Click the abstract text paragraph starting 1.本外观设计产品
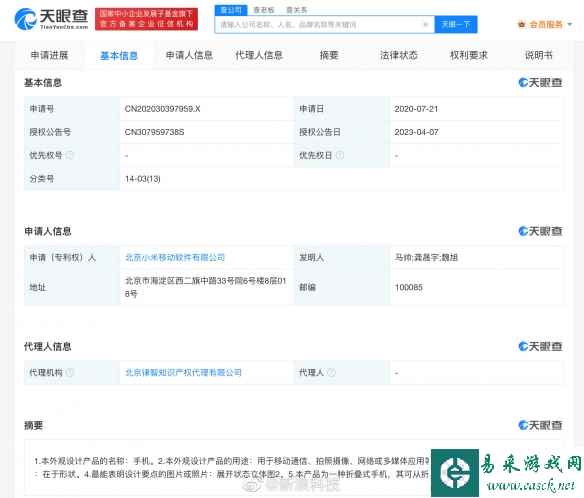 [x=232, y=467]
